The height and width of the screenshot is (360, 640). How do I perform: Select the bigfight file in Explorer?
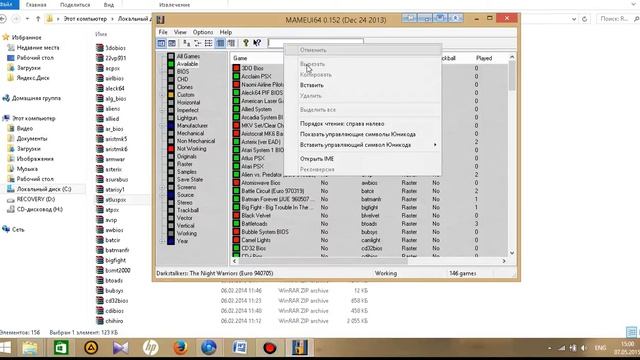[x=116, y=260]
